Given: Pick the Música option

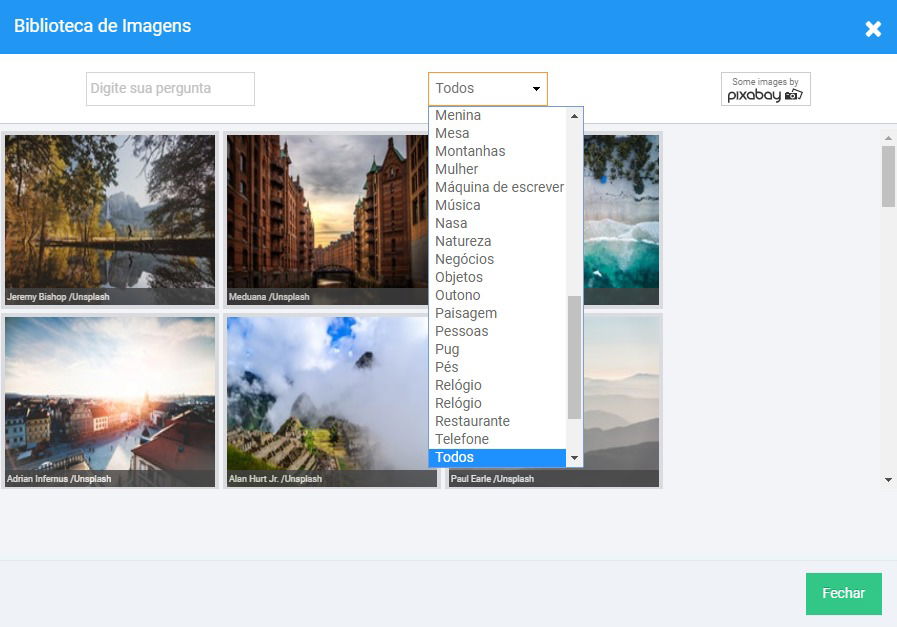Looking at the screenshot, I should point(497,205).
